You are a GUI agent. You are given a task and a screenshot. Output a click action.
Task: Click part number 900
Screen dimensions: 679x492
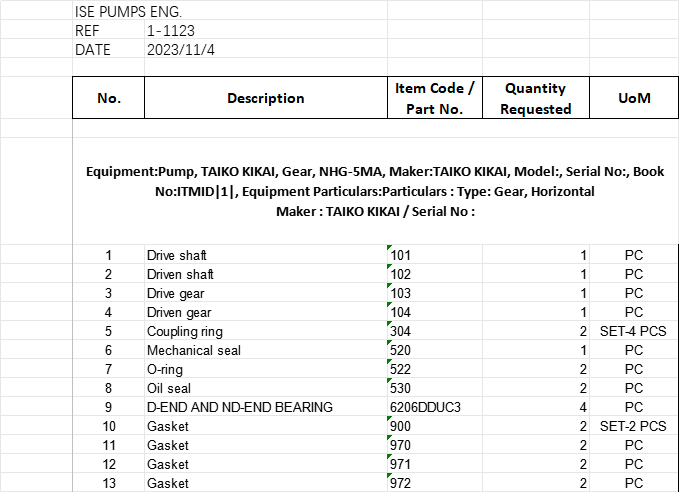(x=435, y=426)
